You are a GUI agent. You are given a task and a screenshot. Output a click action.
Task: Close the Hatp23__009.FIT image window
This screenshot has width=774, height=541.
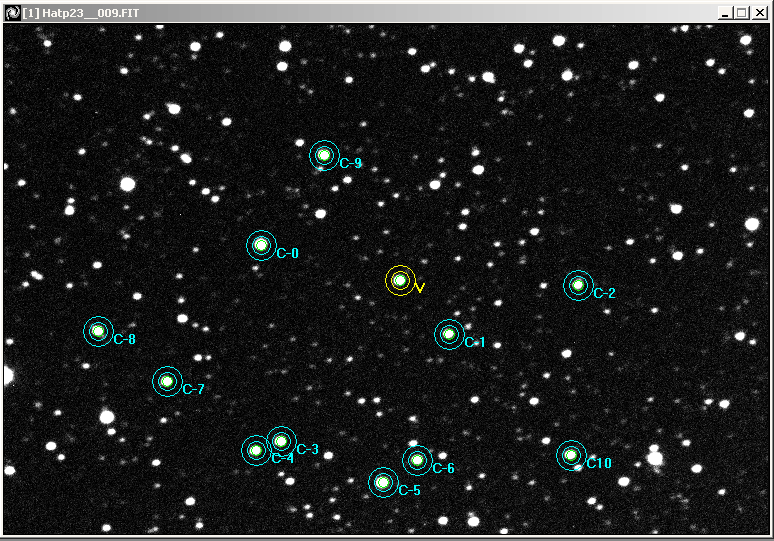[x=760, y=13]
